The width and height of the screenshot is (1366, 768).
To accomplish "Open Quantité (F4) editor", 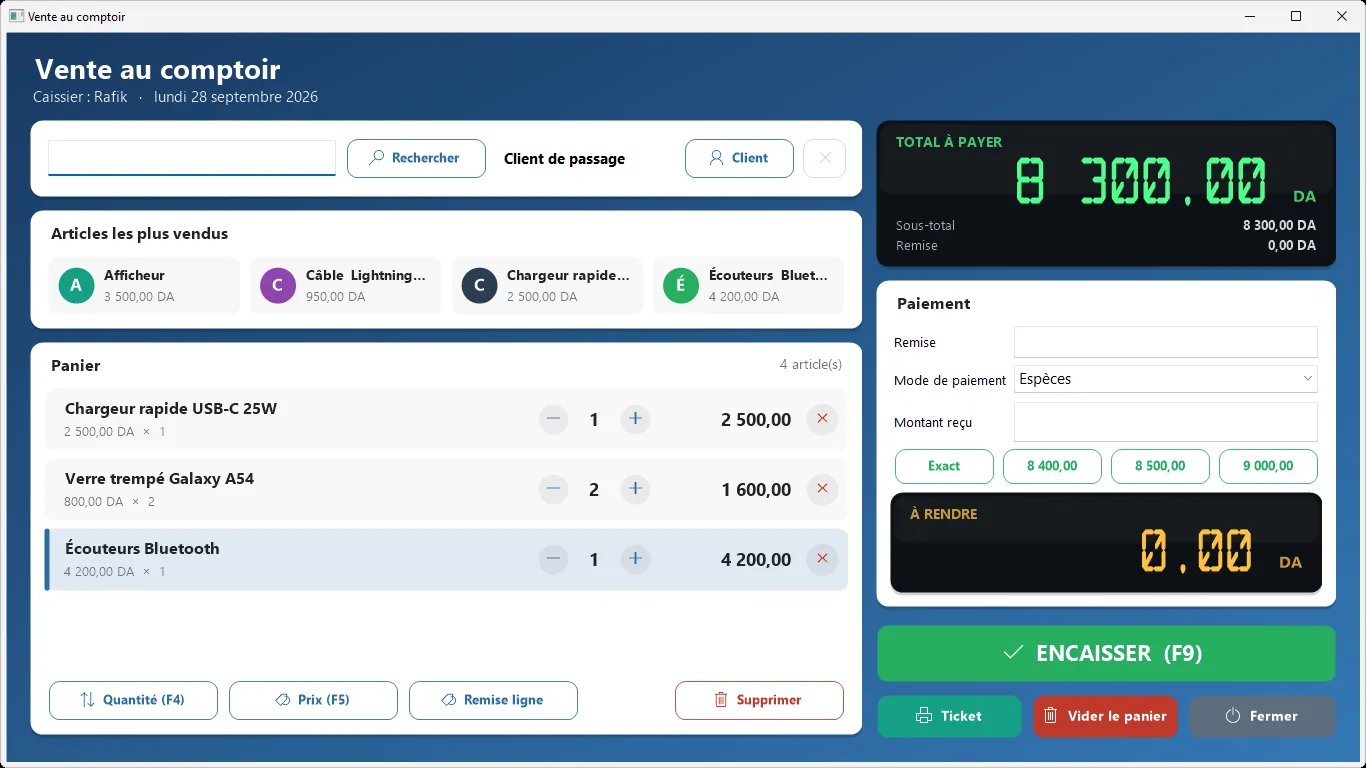I will (133, 700).
